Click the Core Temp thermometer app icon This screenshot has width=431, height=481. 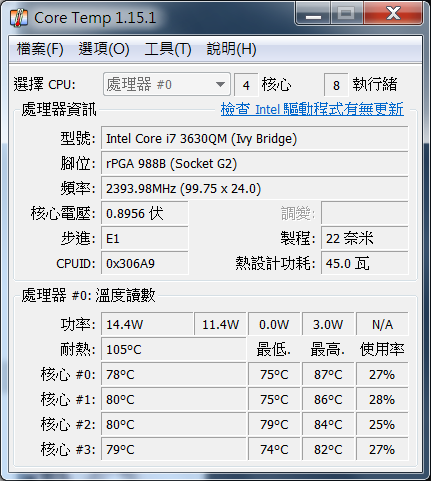tap(19, 18)
